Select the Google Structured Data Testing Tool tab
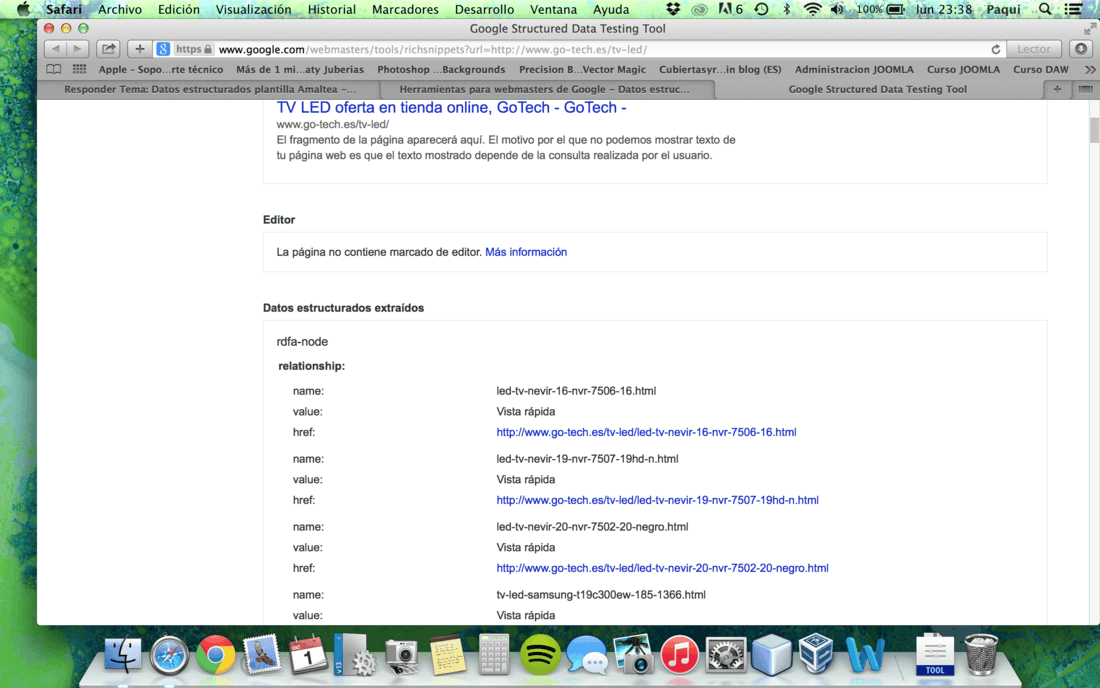1100x688 pixels. click(878, 89)
